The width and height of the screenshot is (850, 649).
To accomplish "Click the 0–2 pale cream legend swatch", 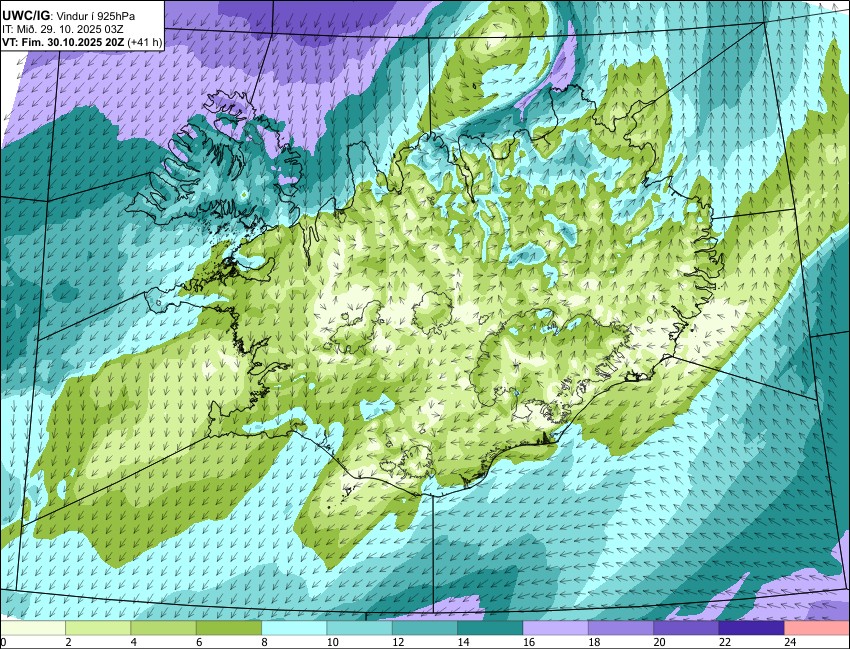I will click(x=33, y=628).
